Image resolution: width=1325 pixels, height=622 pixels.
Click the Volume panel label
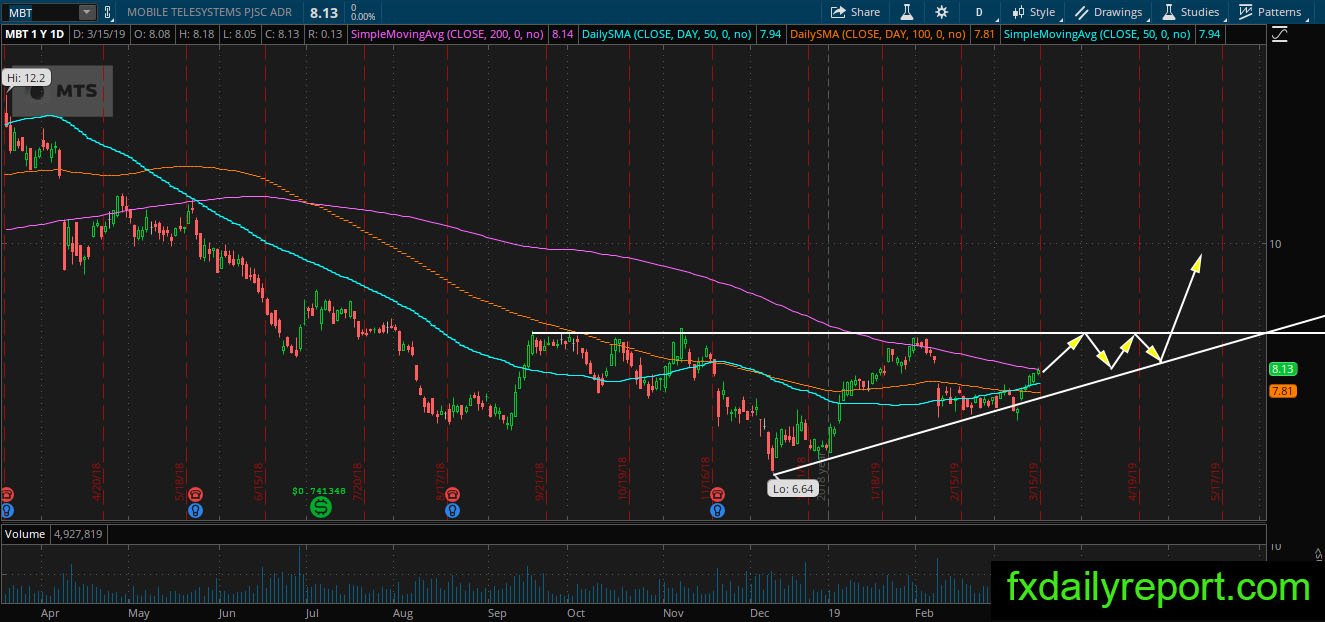pyautogui.click(x=25, y=534)
